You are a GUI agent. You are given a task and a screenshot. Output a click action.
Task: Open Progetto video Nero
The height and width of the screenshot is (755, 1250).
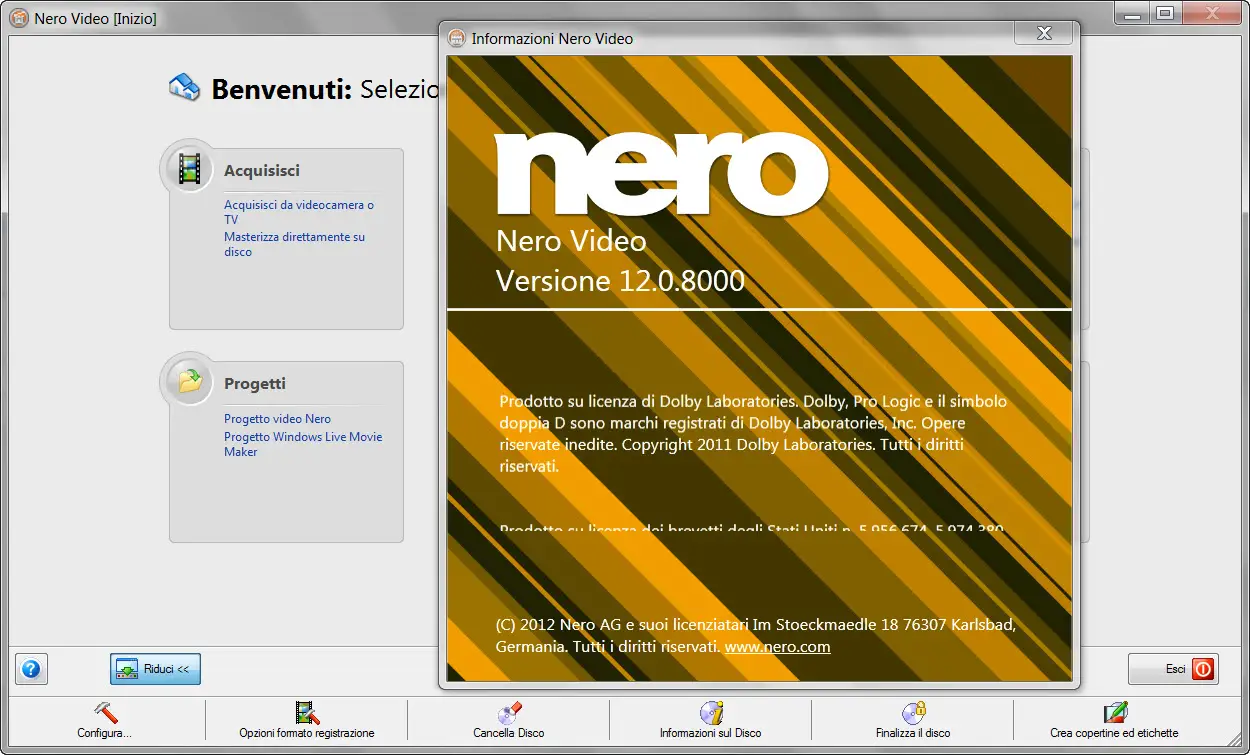click(x=277, y=419)
